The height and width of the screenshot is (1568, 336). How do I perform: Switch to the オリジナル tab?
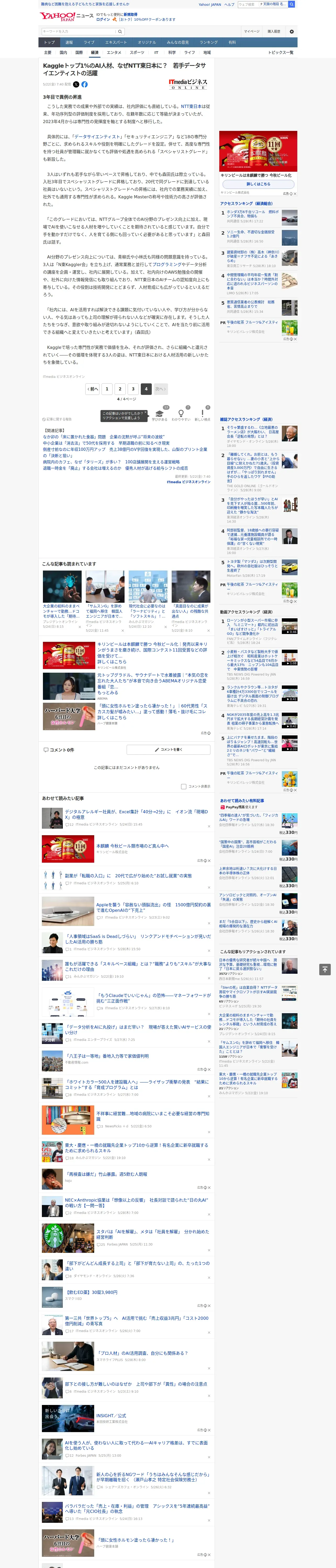point(147,43)
